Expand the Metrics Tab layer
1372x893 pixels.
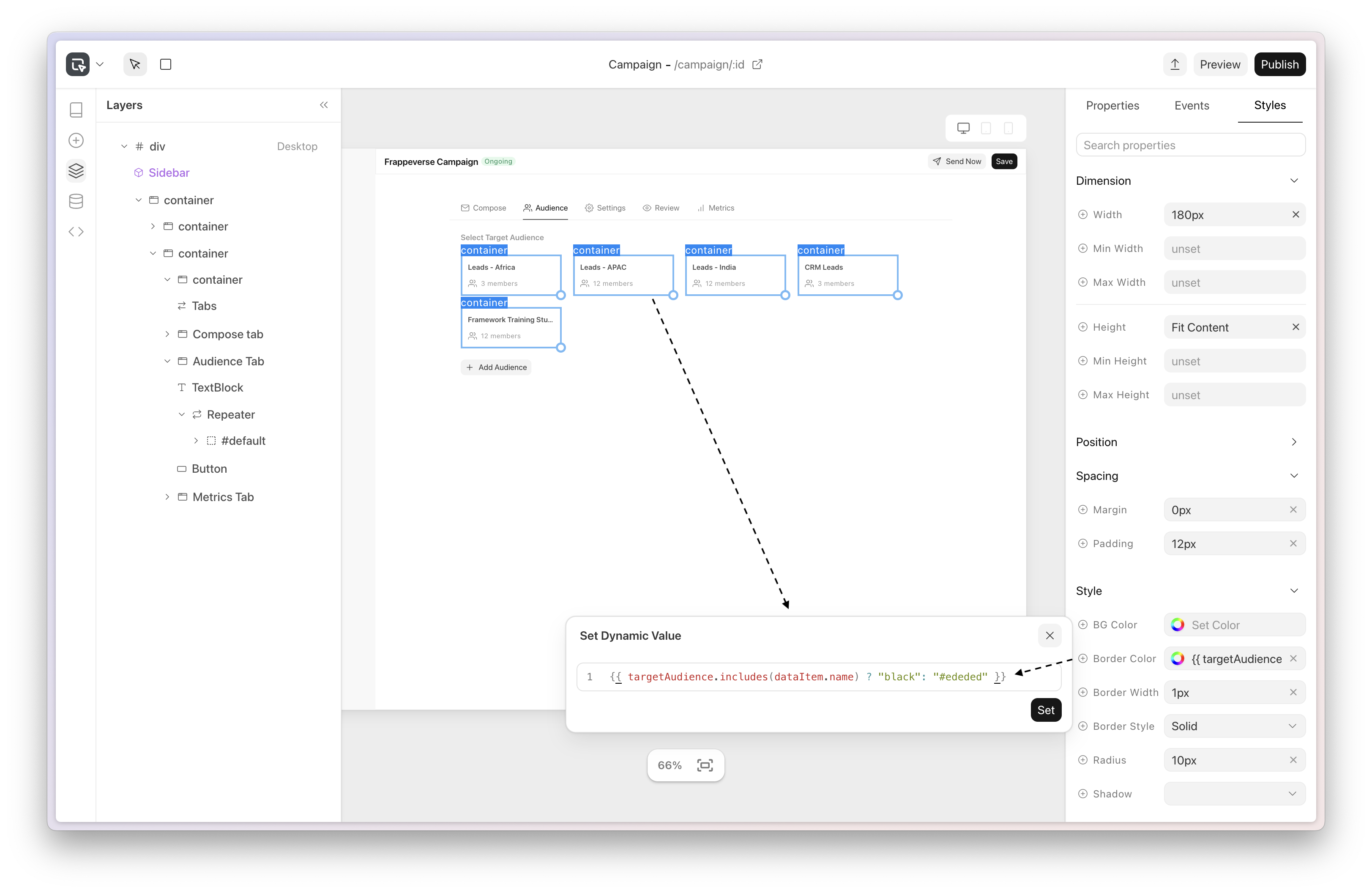[167, 497]
